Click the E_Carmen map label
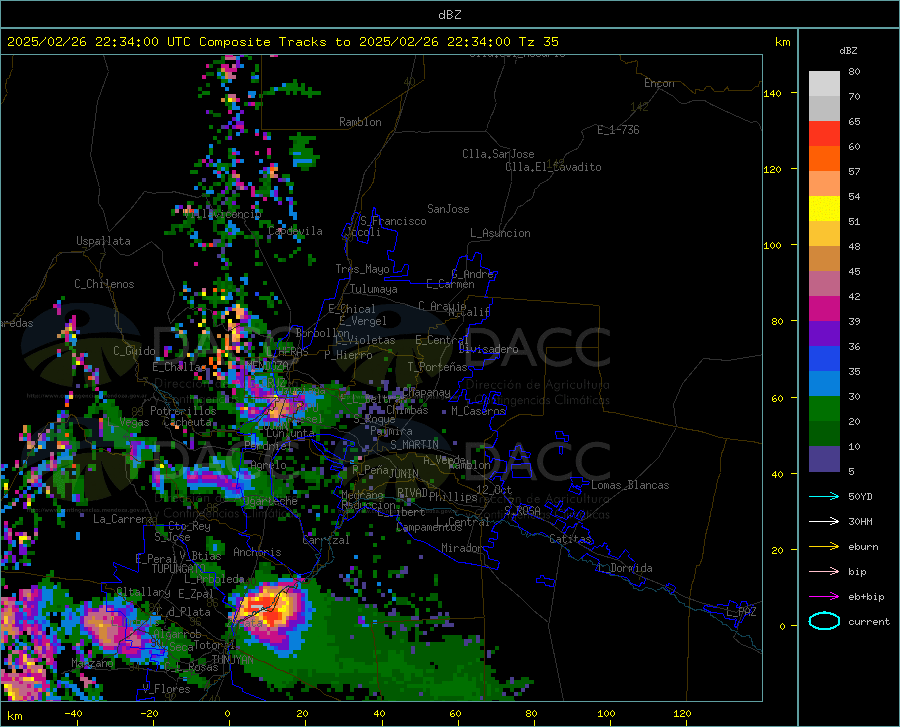The image size is (900, 727). click(450, 284)
